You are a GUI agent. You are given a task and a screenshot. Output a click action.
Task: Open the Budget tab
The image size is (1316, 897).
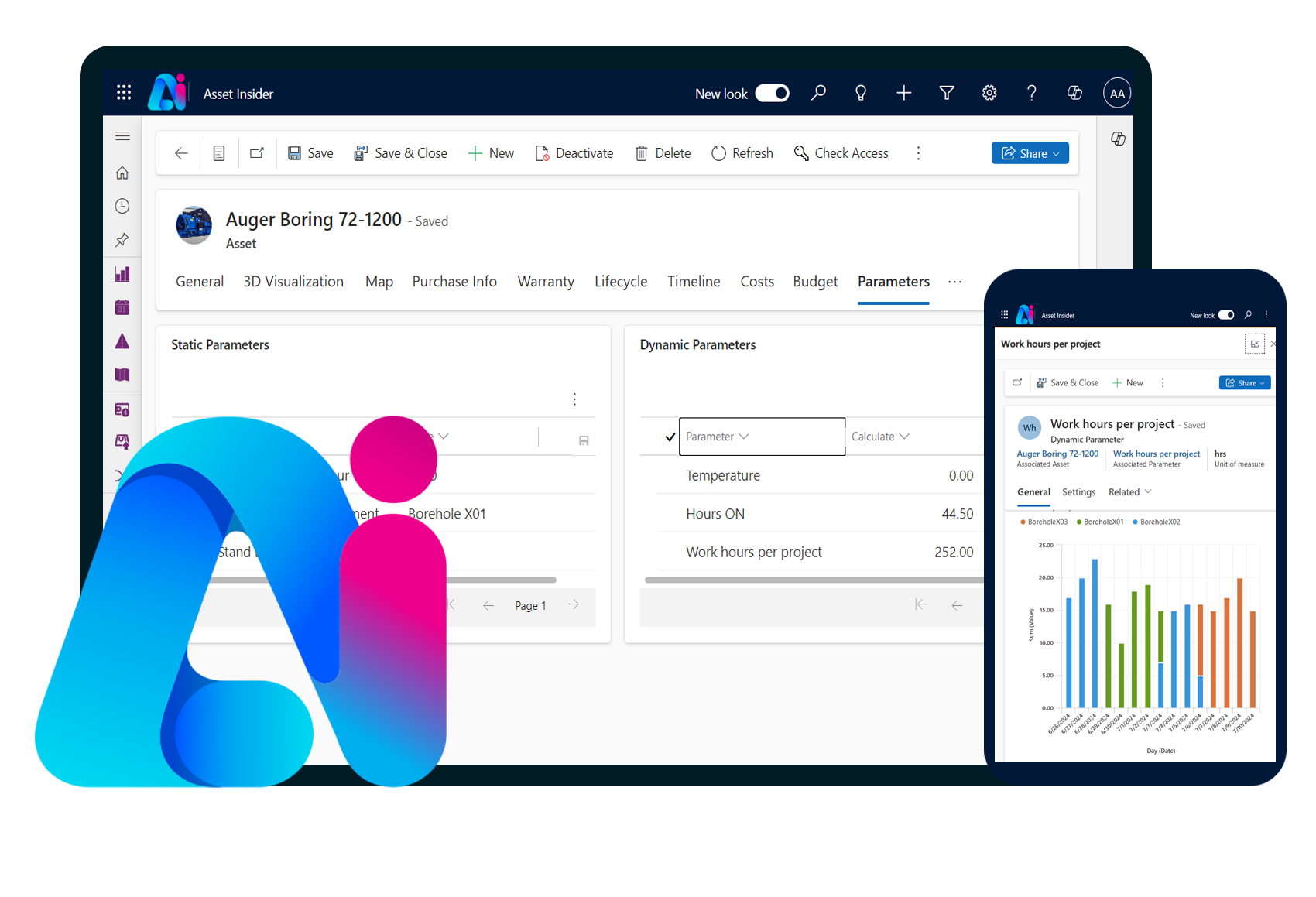coord(815,282)
